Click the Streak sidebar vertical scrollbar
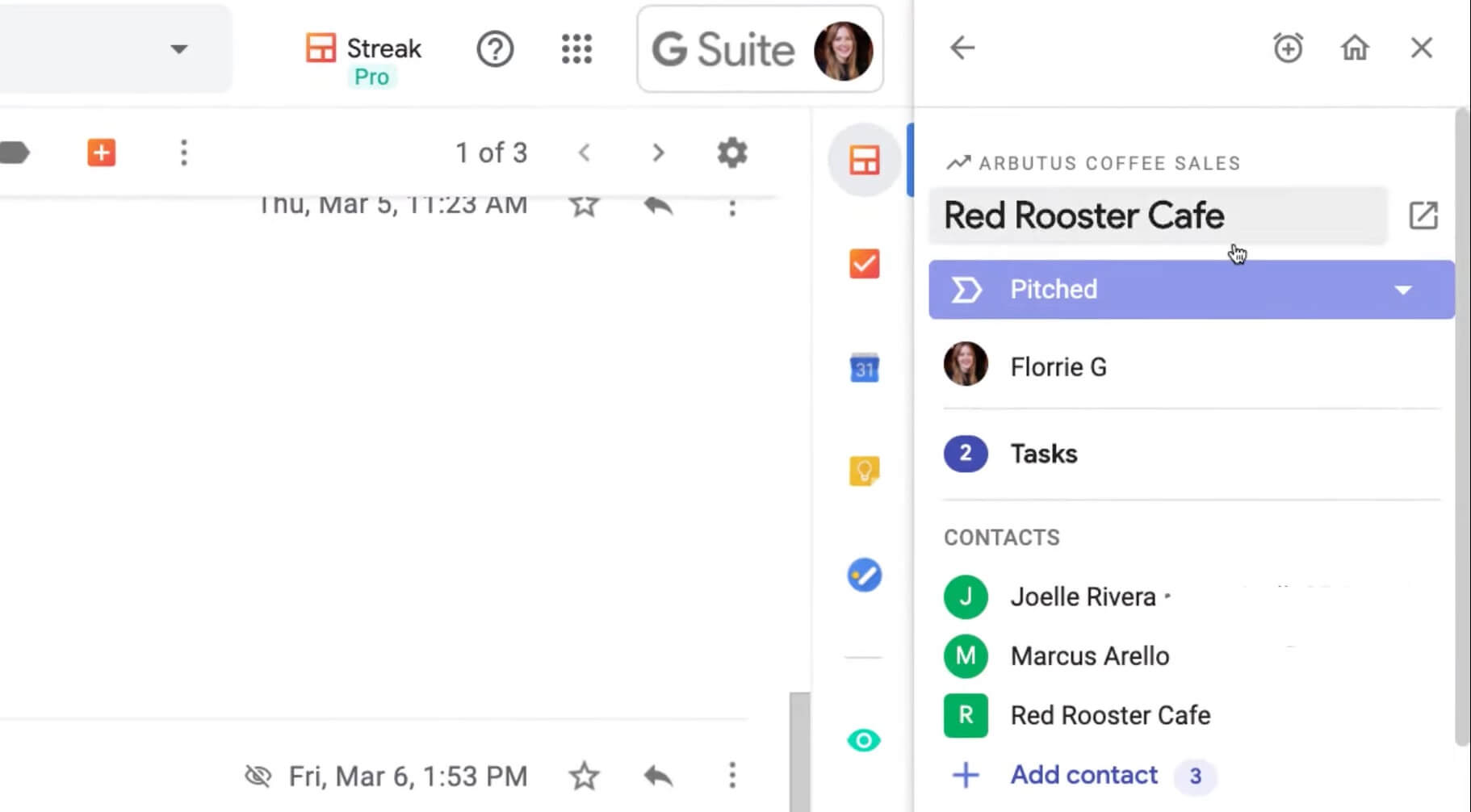The height and width of the screenshot is (812, 1471). (x=1461, y=428)
